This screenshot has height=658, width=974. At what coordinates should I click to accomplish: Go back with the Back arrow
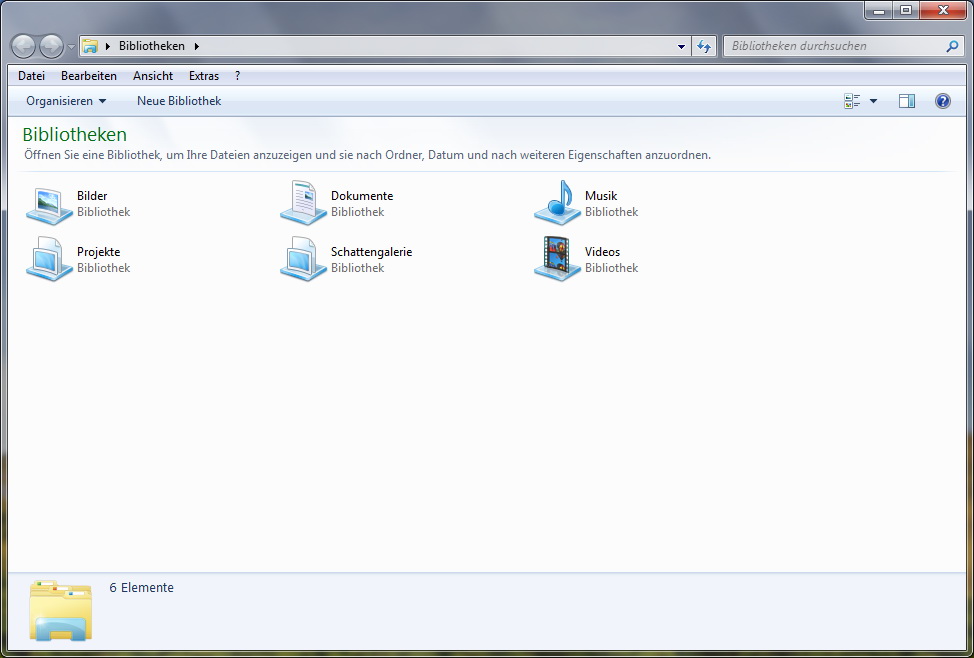pos(24,46)
